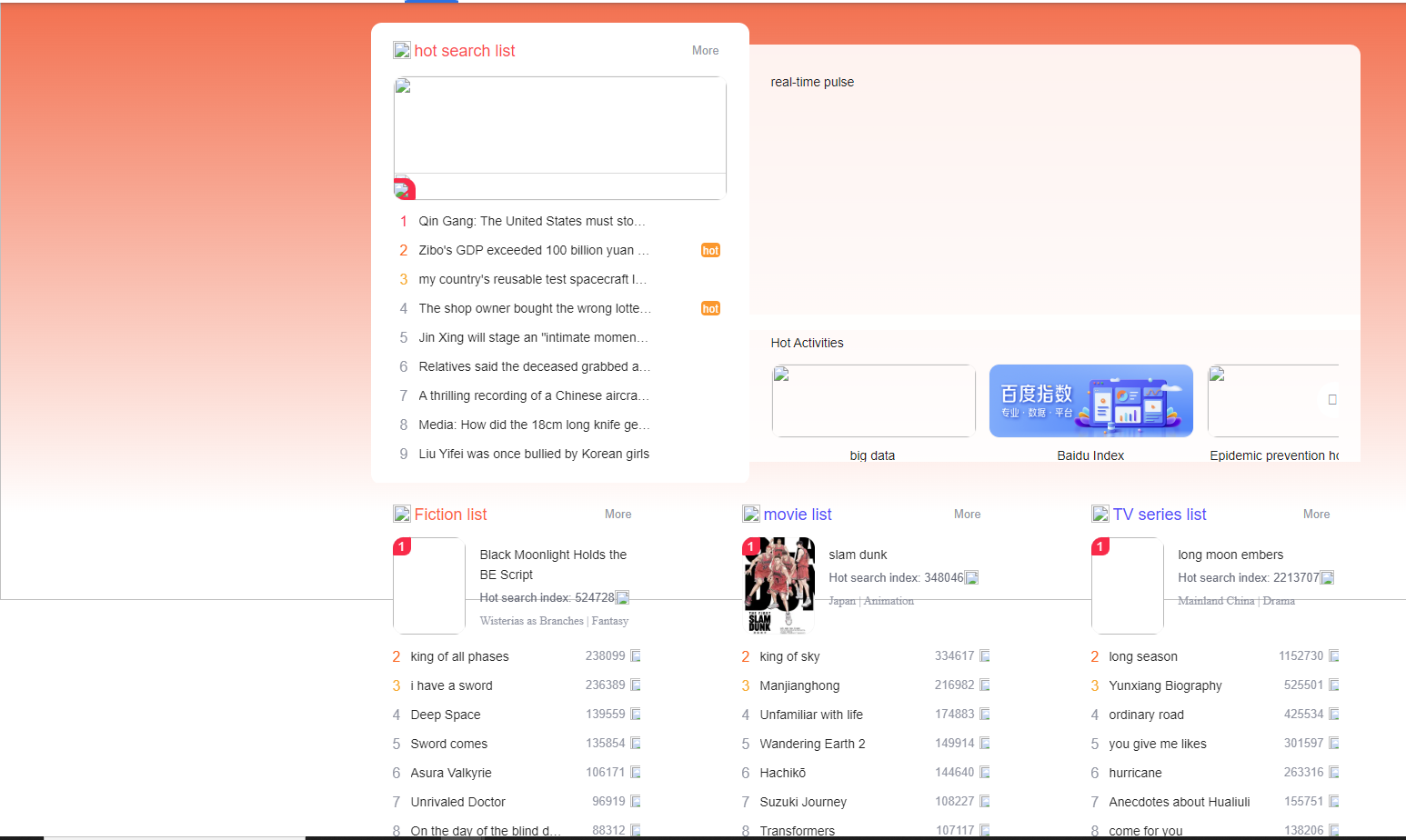Click the chart icon for Black Moonlight's search index

[621, 598]
